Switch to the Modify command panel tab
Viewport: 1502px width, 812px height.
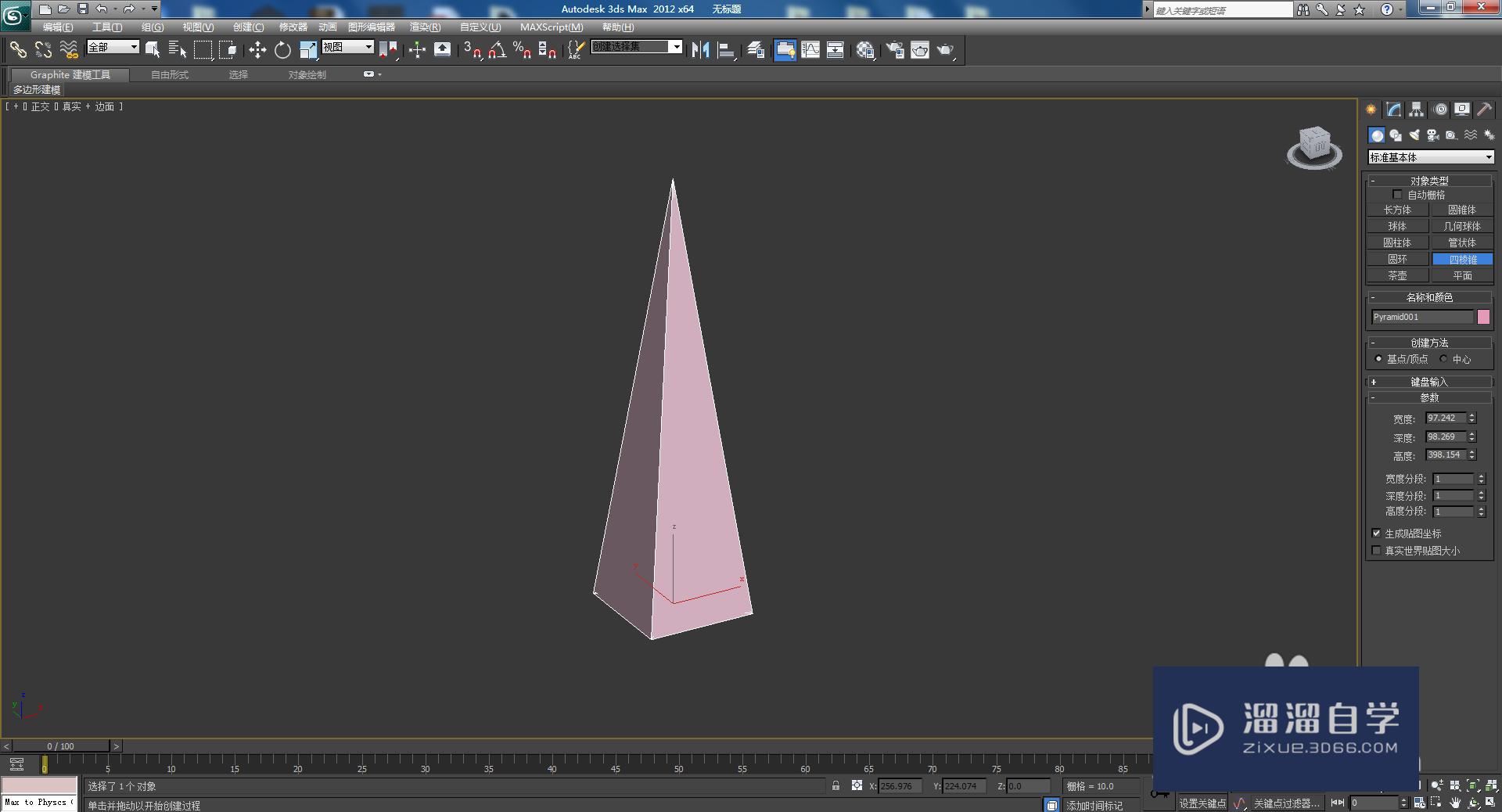click(1393, 110)
